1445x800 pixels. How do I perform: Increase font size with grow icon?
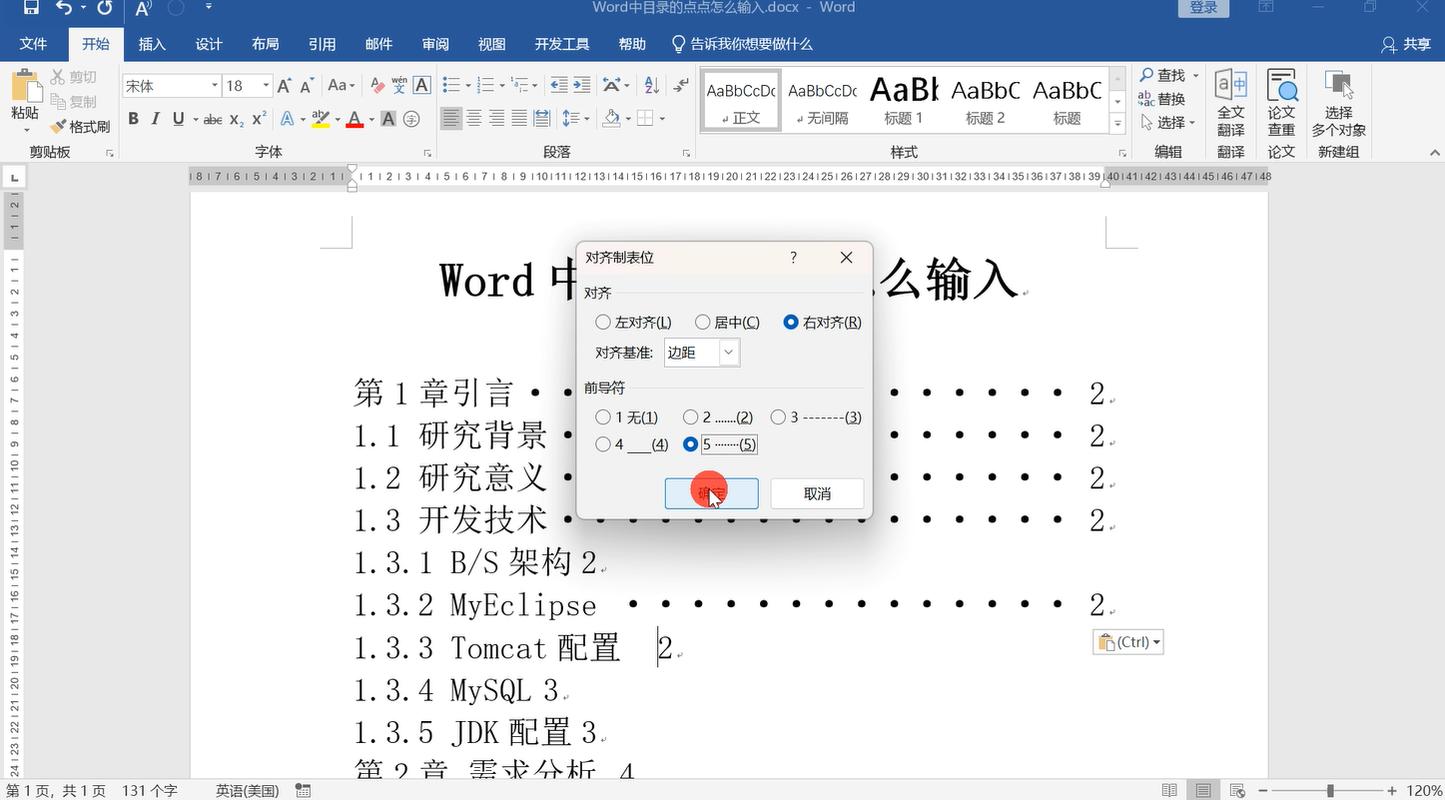point(284,86)
